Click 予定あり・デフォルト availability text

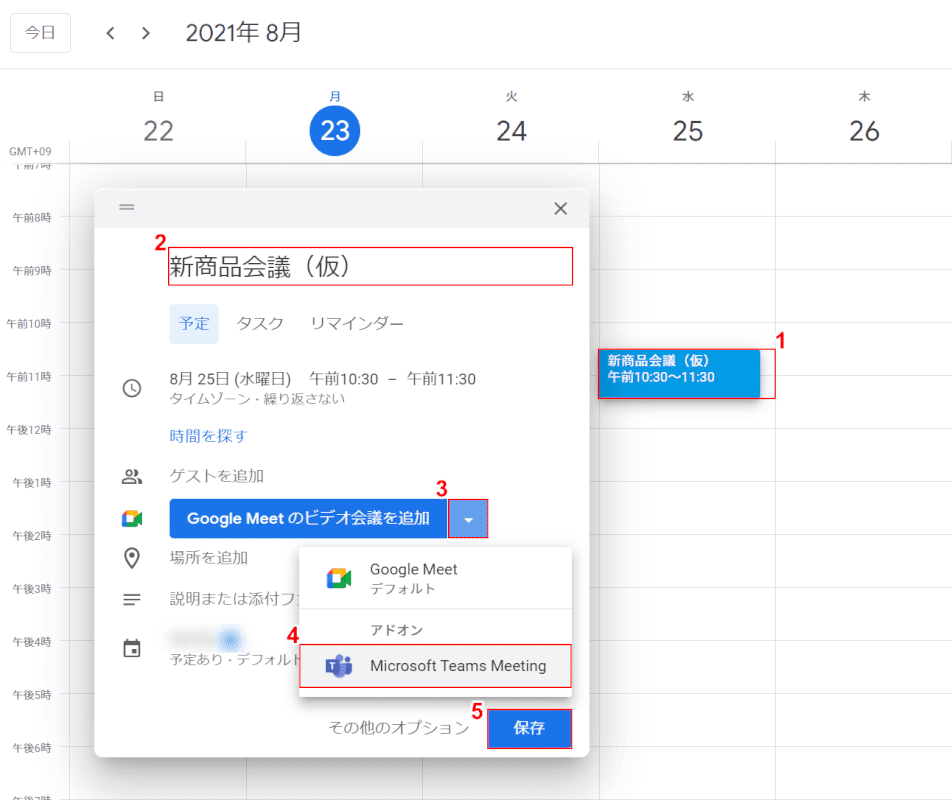[234, 659]
